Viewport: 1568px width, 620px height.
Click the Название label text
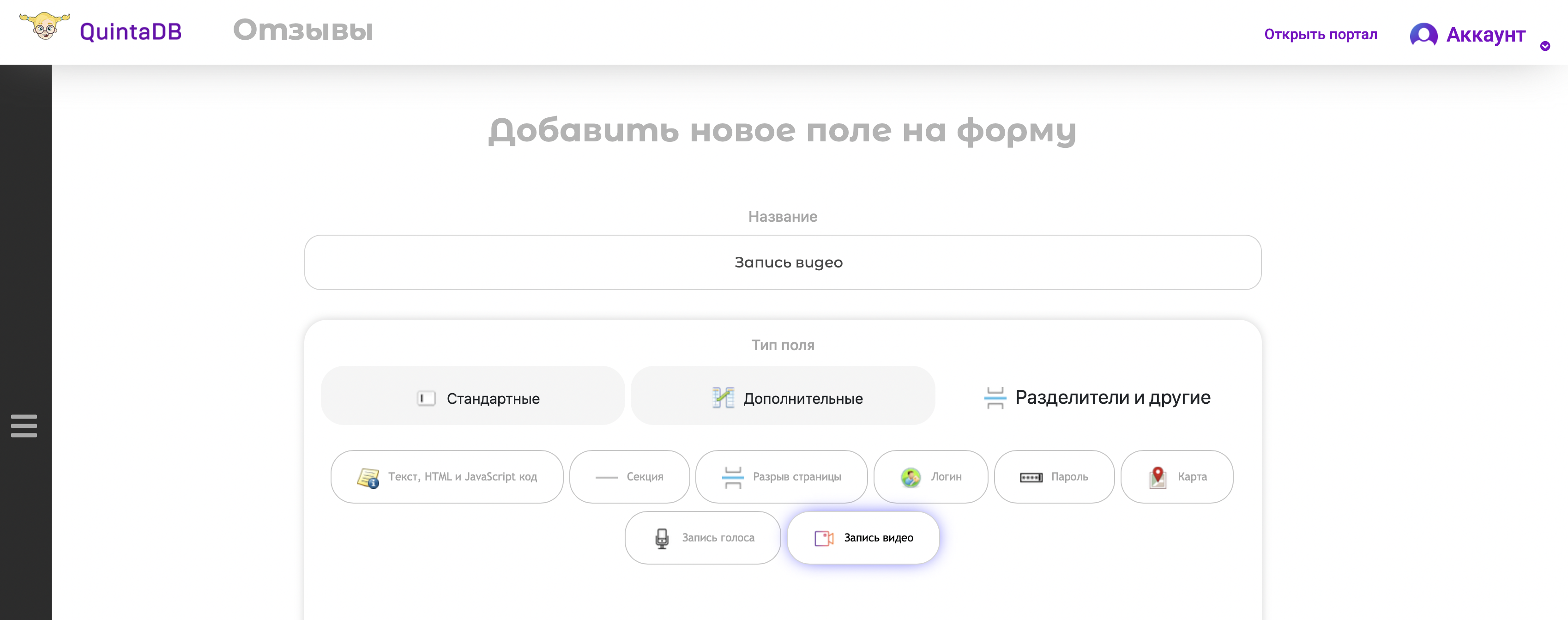pyautogui.click(x=783, y=217)
